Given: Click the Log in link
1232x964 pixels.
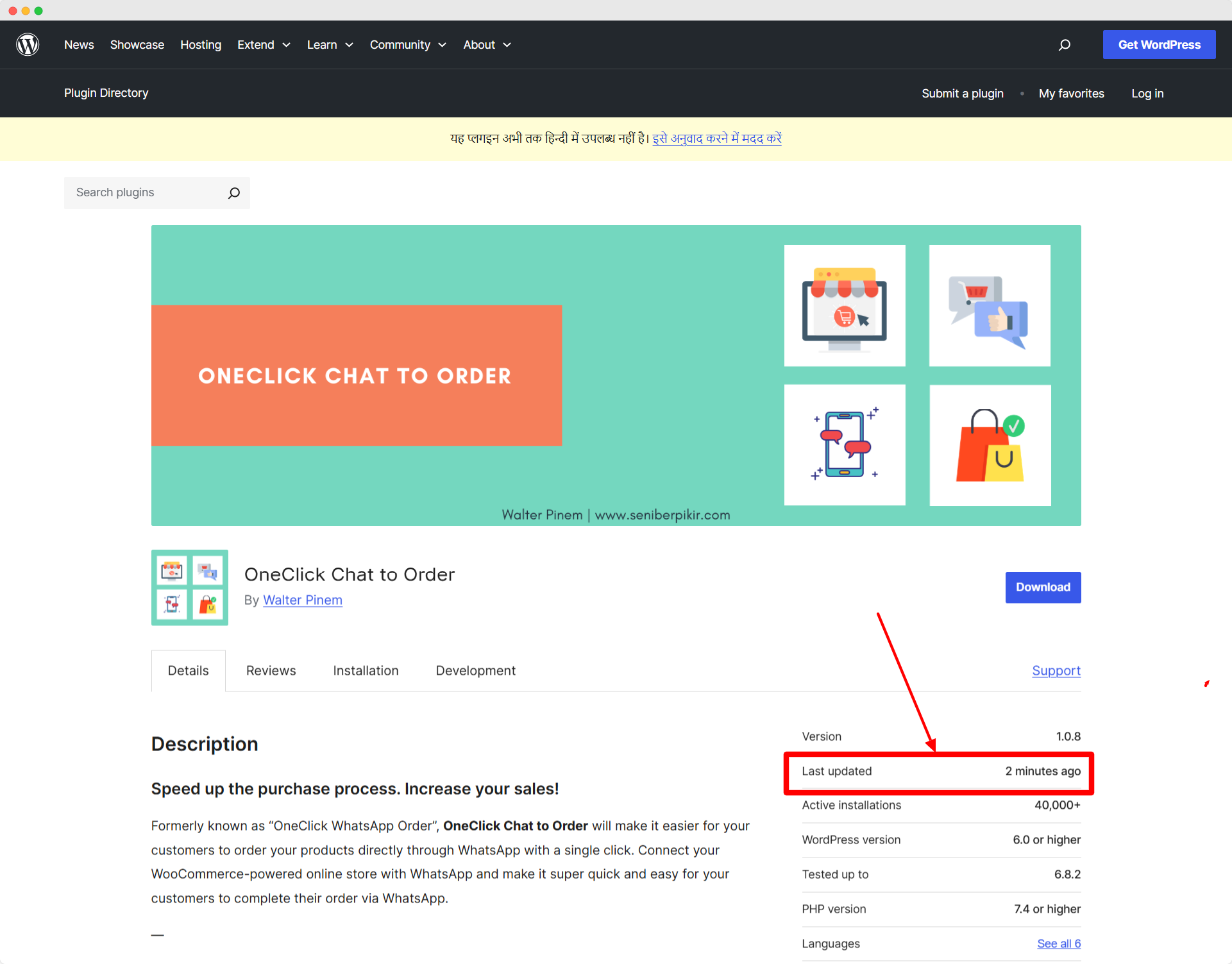Looking at the screenshot, I should point(1147,94).
